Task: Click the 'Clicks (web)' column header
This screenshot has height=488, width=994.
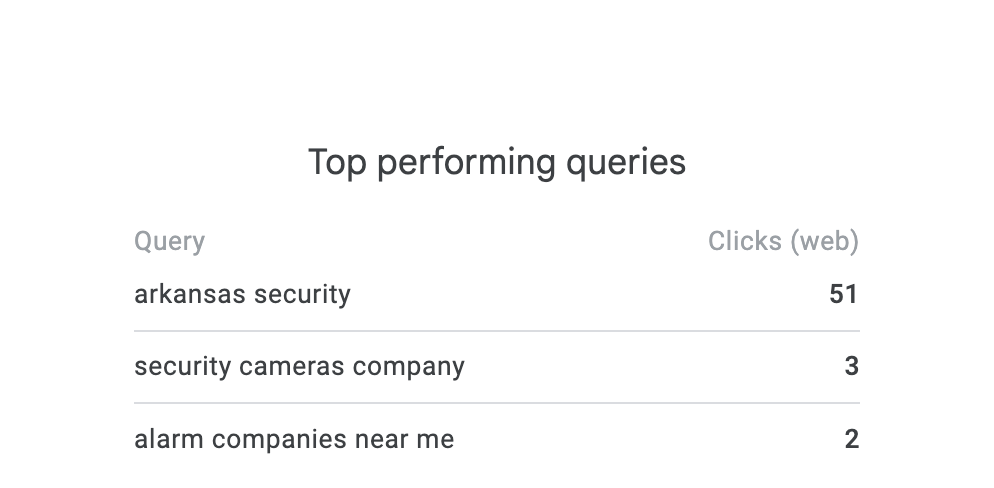Action: click(x=783, y=241)
